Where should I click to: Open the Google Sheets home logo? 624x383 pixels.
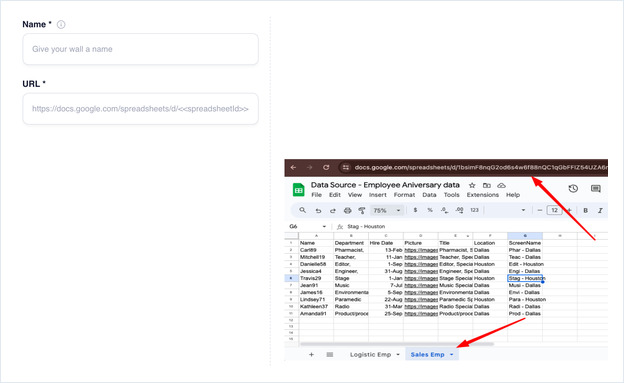(298, 190)
